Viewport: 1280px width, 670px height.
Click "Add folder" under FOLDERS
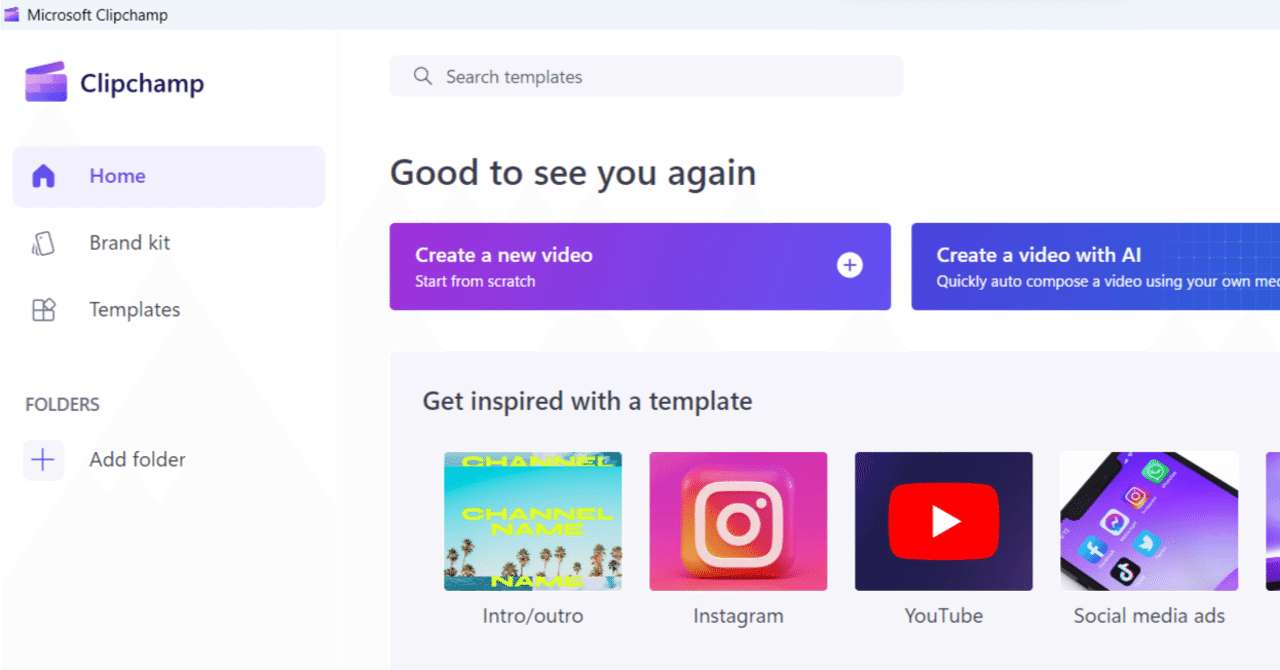click(x=137, y=460)
